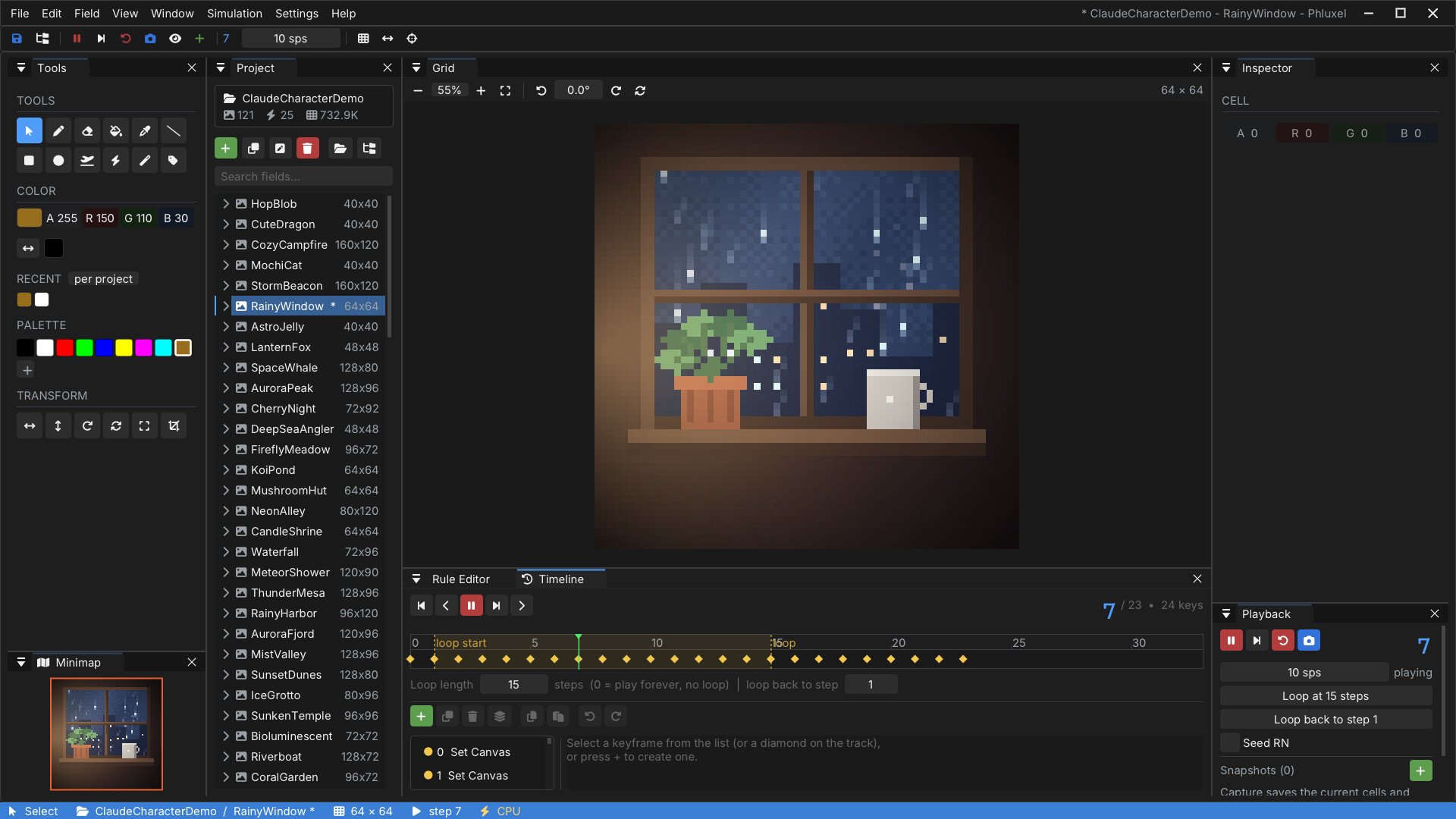The width and height of the screenshot is (1456, 819).
Task: Add a snapshot in Playback panel
Action: click(x=1420, y=771)
